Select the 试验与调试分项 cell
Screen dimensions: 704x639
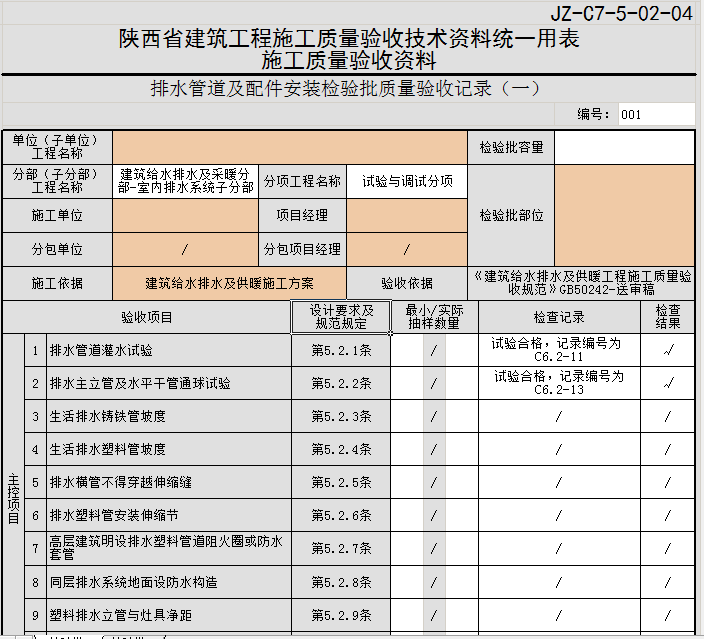(407, 181)
